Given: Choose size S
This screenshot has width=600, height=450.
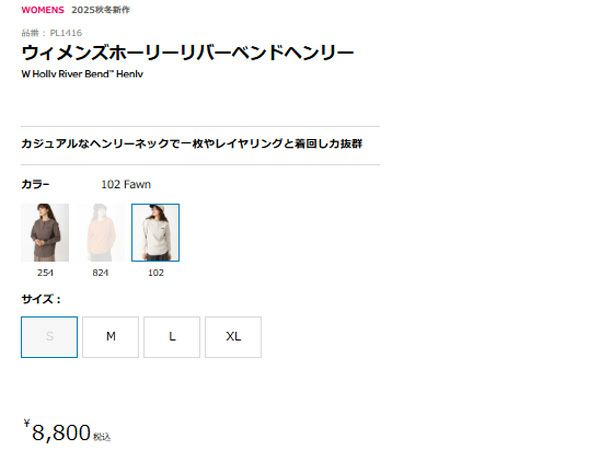Looking at the screenshot, I should click(49, 337).
